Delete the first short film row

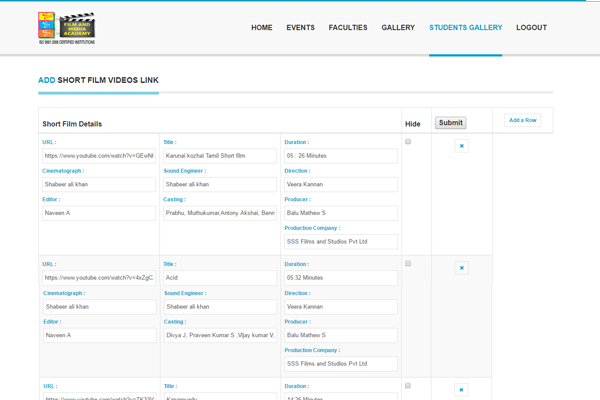pyautogui.click(x=461, y=146)
